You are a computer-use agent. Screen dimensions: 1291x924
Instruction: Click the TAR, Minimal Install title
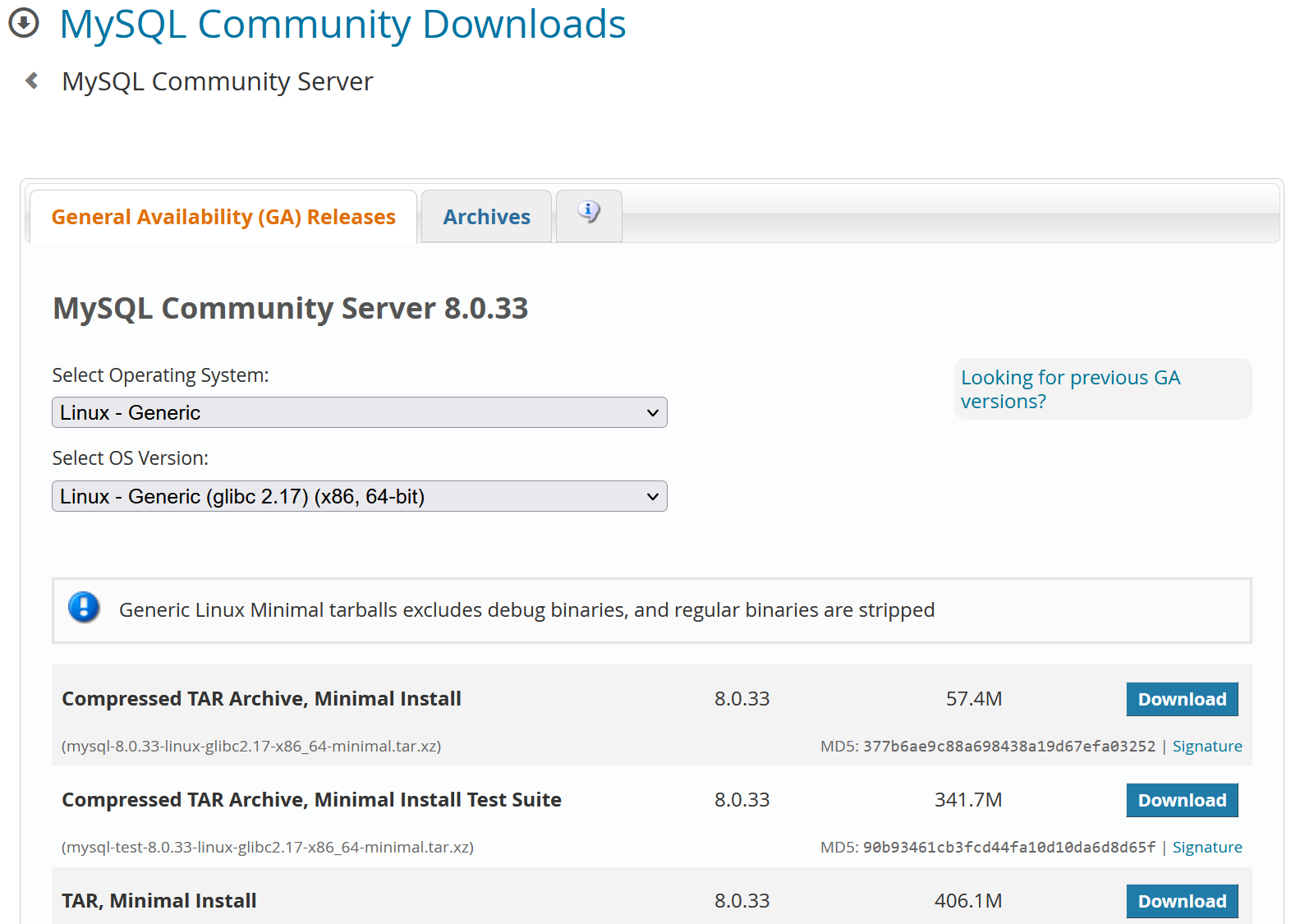[159, 901]
